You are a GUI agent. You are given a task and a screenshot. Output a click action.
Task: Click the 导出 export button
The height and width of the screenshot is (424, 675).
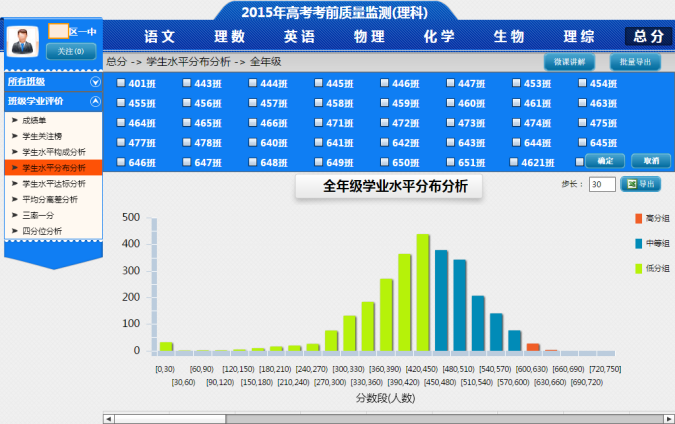coord(641,184)
